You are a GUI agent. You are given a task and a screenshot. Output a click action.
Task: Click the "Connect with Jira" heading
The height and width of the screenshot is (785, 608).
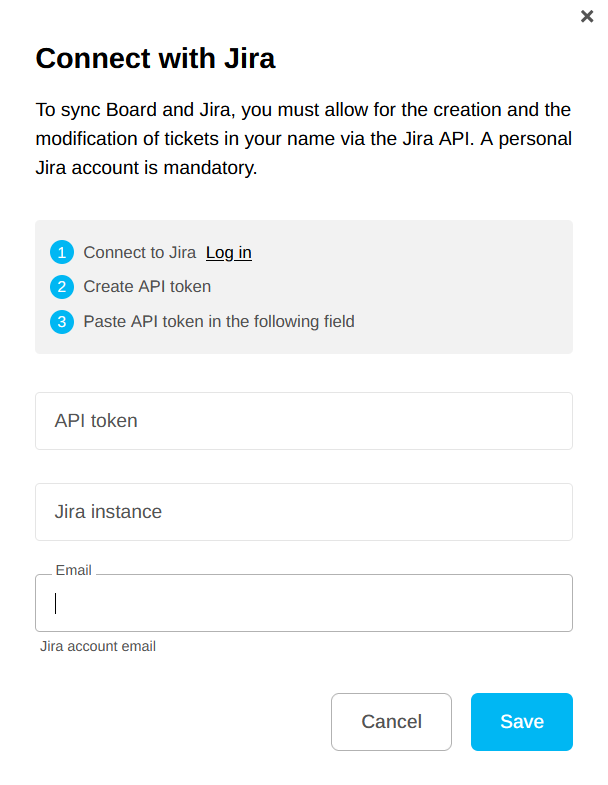pos(156,58)
